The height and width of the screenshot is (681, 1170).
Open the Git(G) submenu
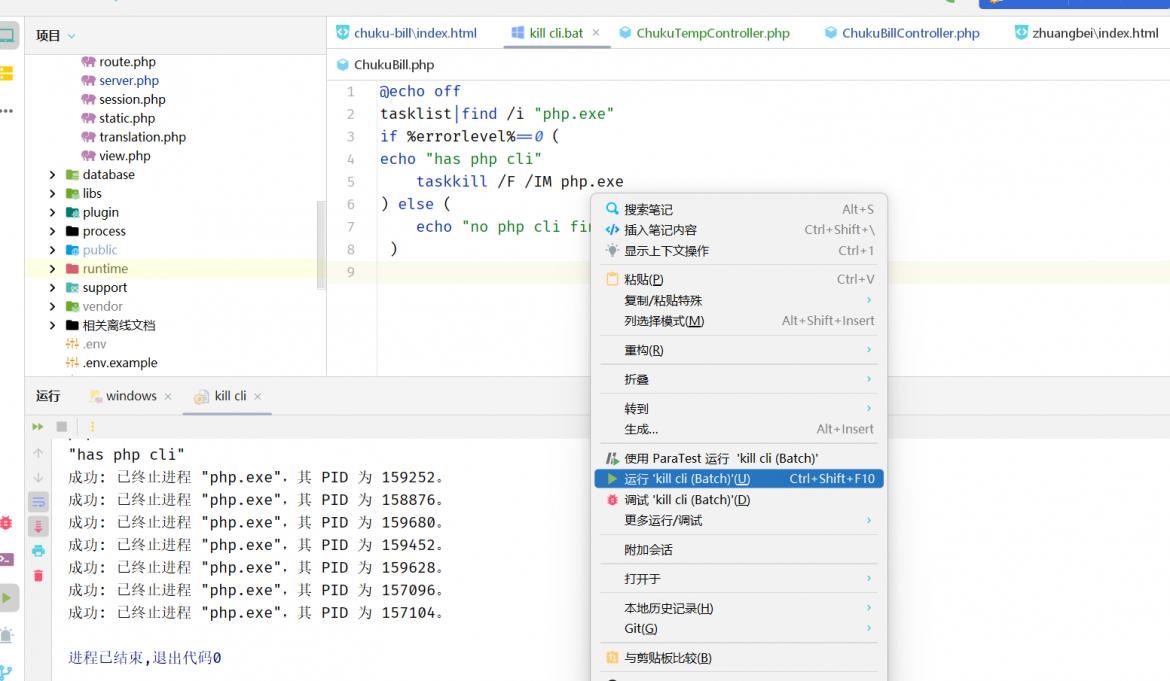point(739,629)
